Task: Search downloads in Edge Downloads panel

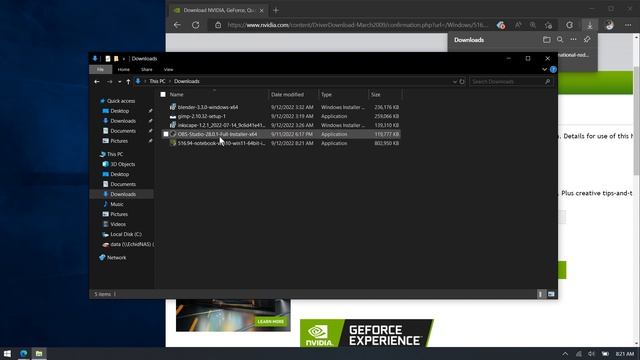Action: click(x=560, y=40)
